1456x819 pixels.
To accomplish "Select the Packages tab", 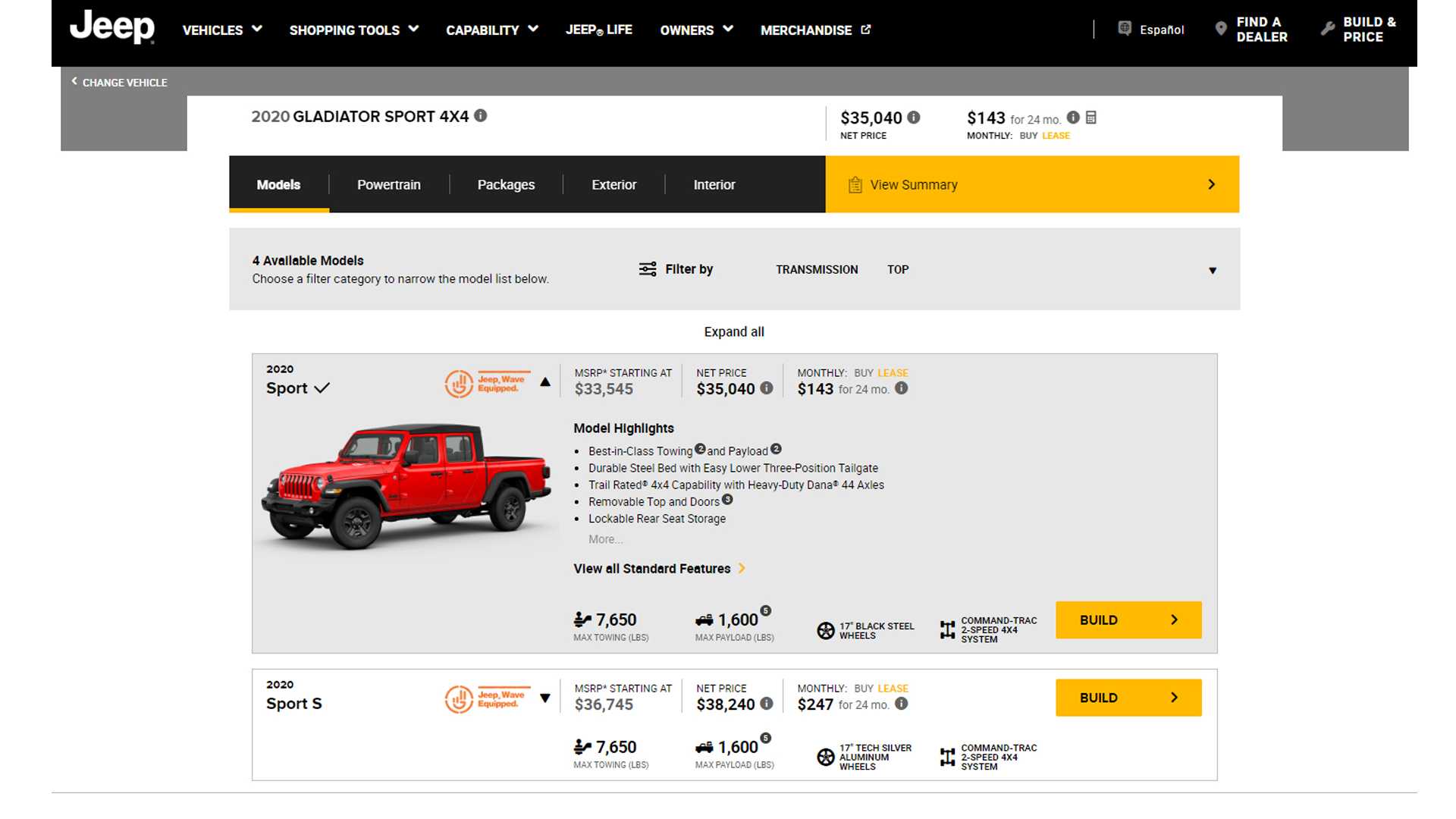I will pyautogui.click(x=506, y=184).
